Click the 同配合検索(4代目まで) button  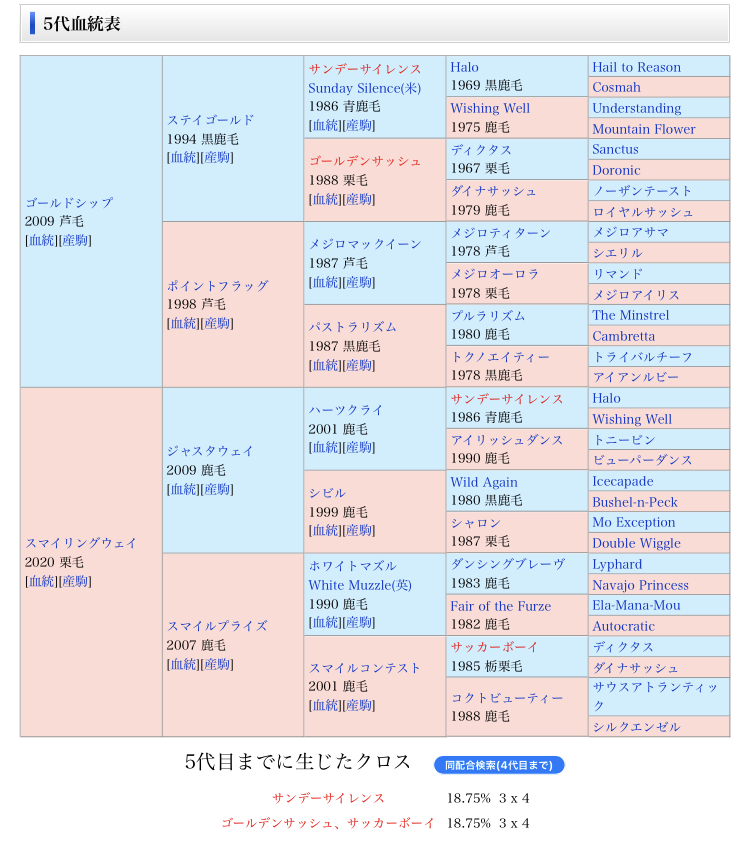point(499,765)
